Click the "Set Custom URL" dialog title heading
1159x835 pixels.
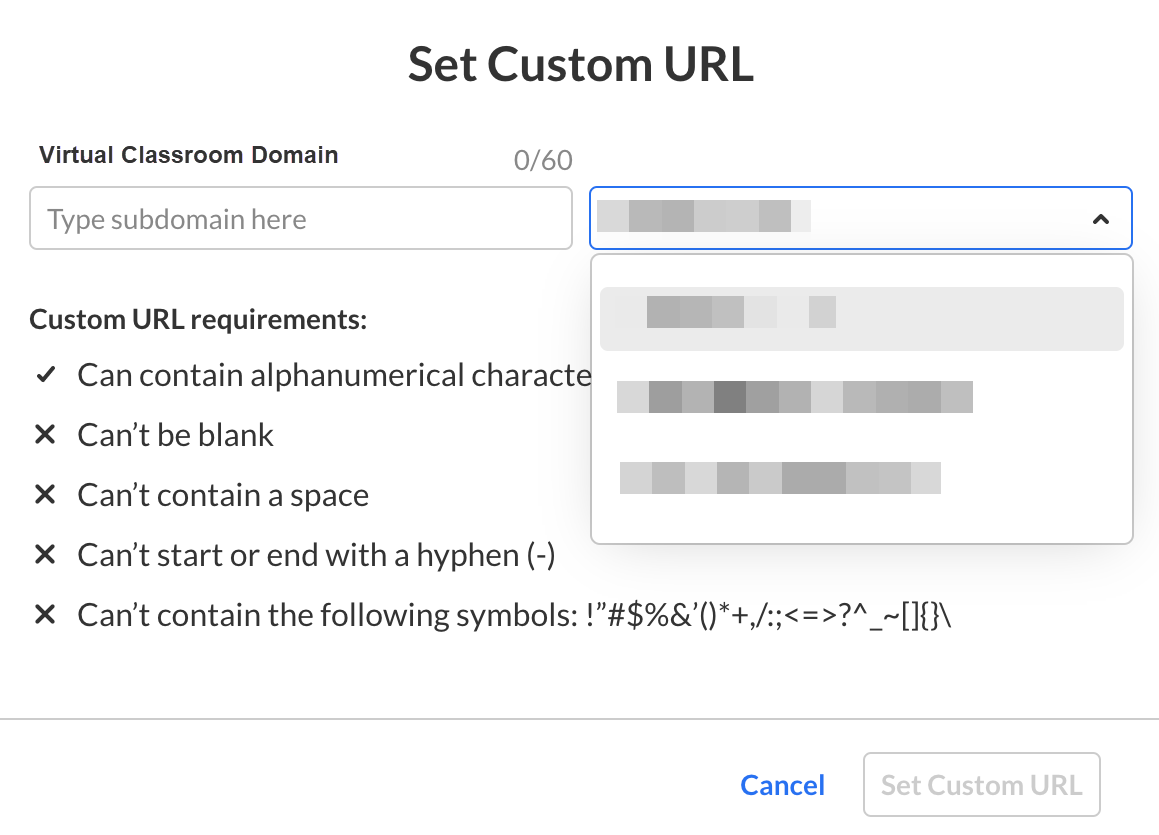coord(580,65)
